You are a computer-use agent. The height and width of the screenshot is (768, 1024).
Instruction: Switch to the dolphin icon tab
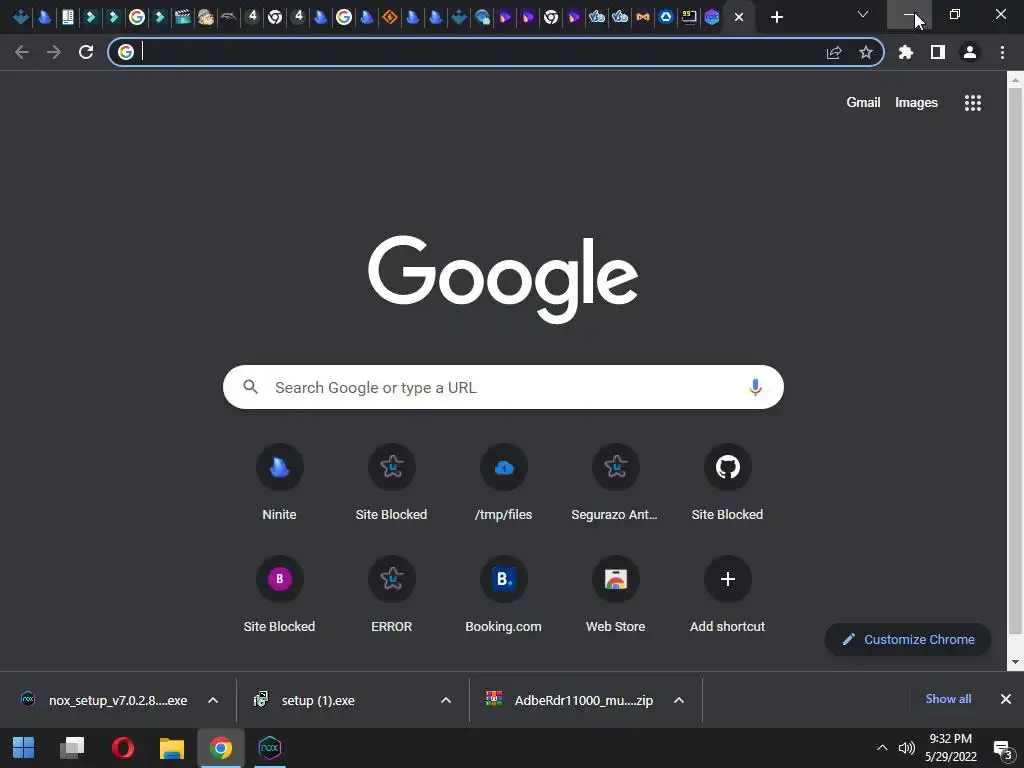point(229,17)
